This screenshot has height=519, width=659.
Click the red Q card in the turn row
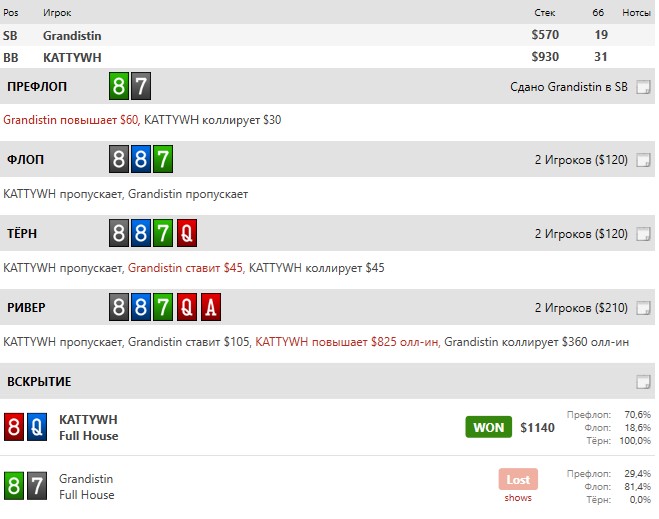(188, 234)
